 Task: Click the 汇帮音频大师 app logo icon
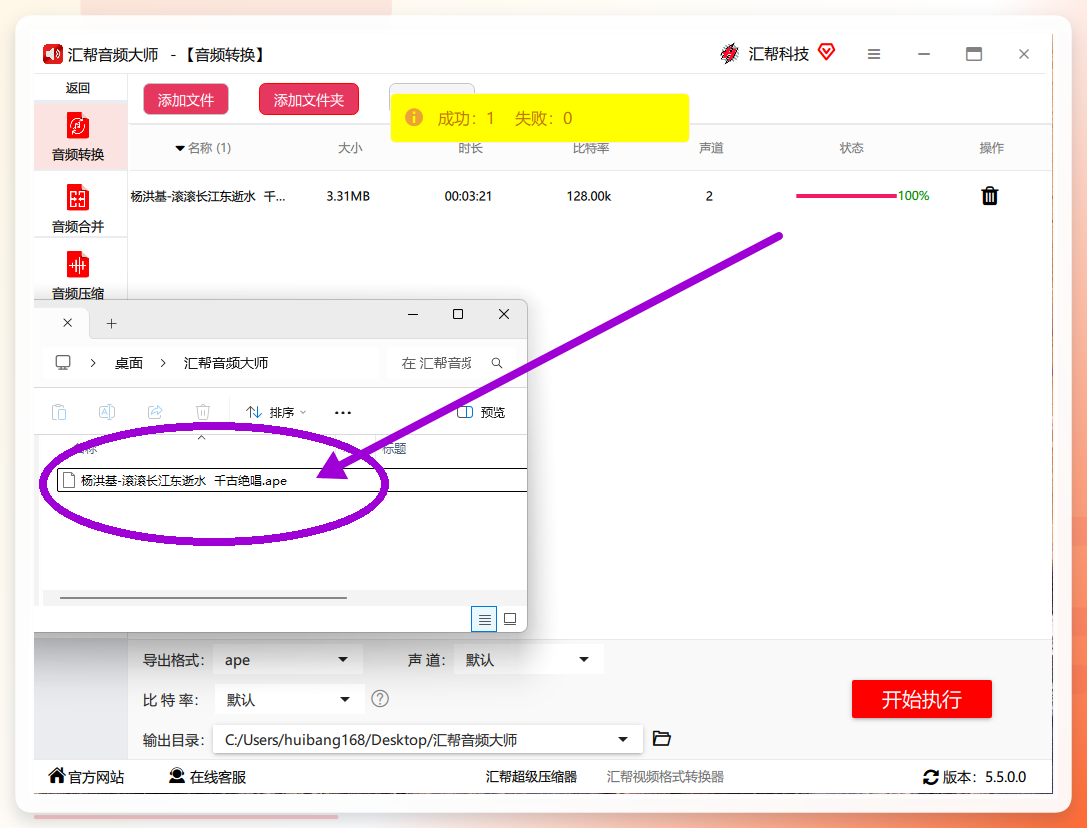click(53, 54)
